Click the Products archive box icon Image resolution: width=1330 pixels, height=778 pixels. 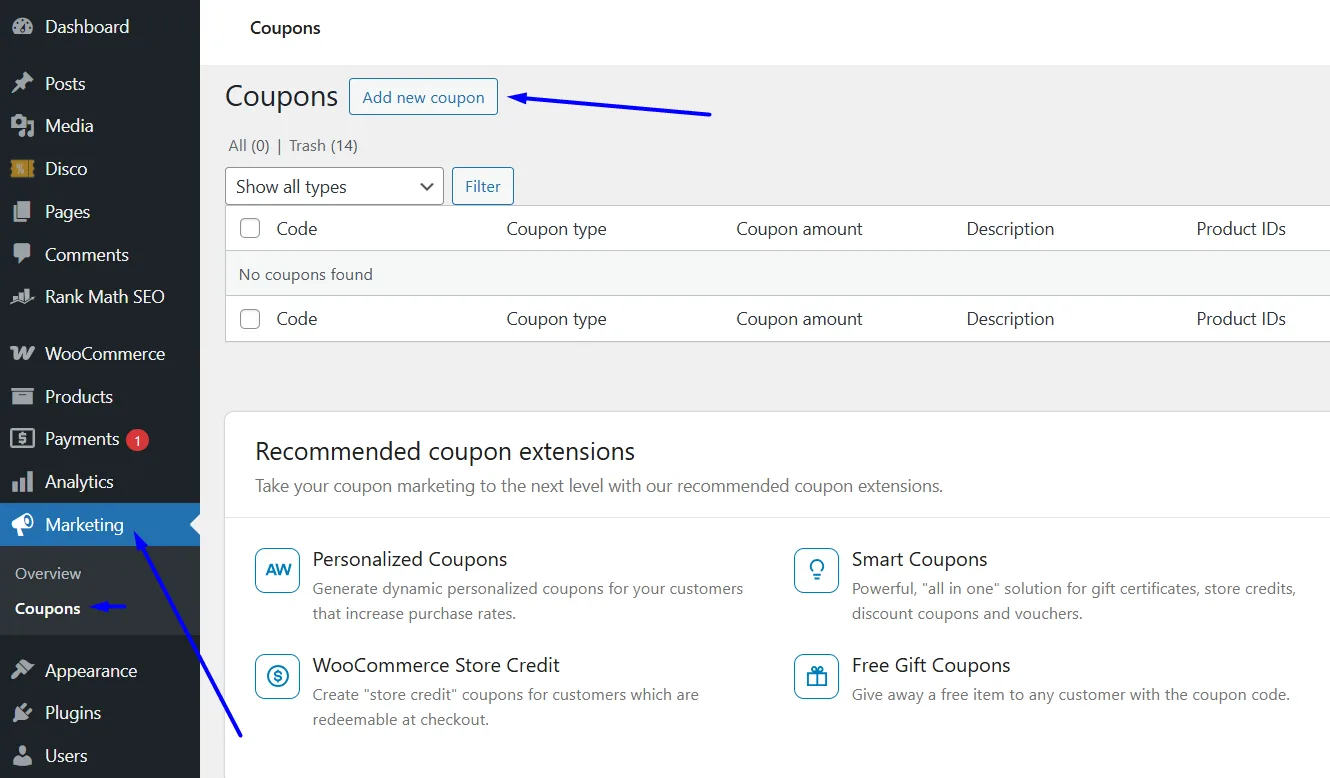point(22,397)
